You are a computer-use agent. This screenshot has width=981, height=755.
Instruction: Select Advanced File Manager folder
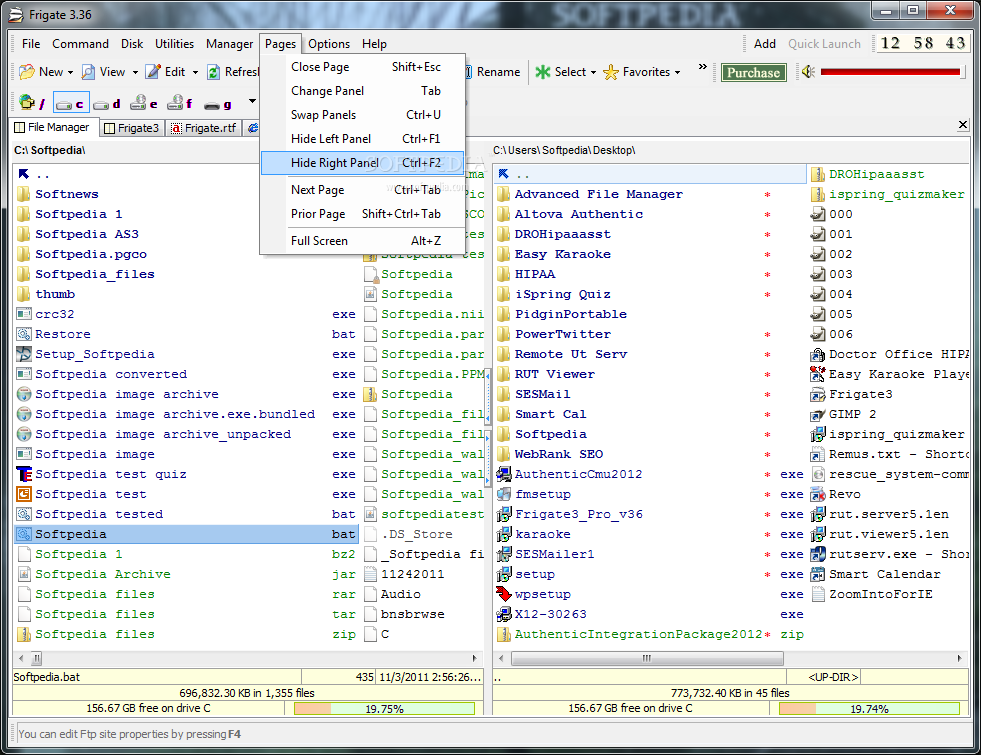click(599, 194)
